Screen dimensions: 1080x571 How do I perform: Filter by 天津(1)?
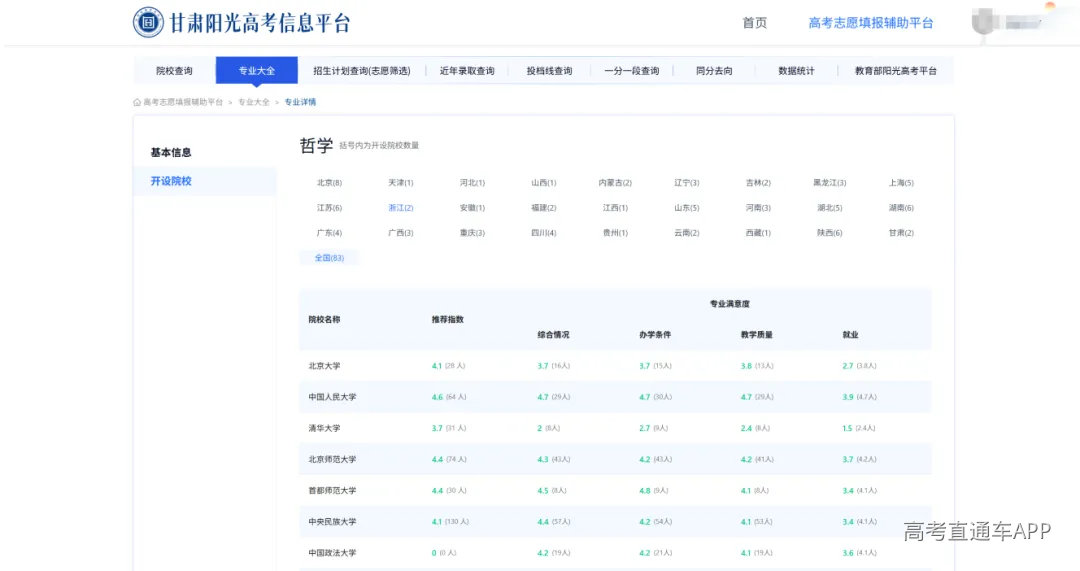401,183
